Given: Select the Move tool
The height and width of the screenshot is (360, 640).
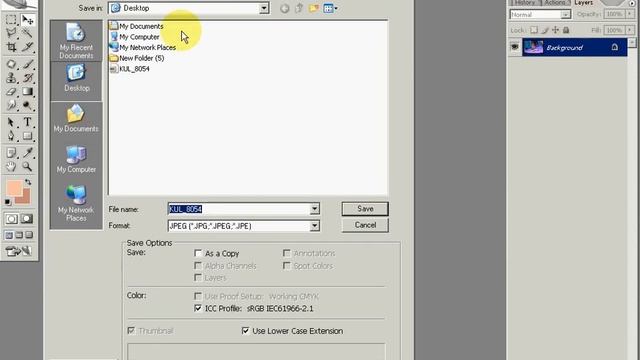Looking at the screenshot, I should click(27, 20).
